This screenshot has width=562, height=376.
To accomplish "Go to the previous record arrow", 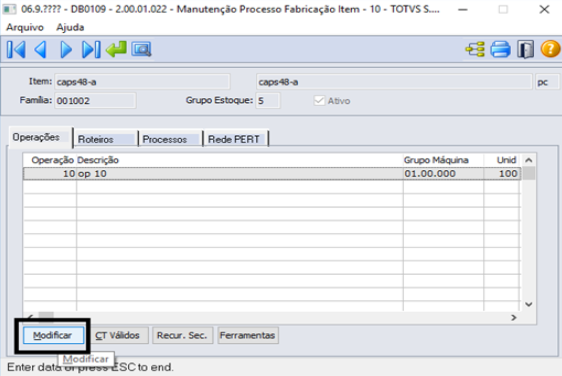I will click(x=41, y=49).
